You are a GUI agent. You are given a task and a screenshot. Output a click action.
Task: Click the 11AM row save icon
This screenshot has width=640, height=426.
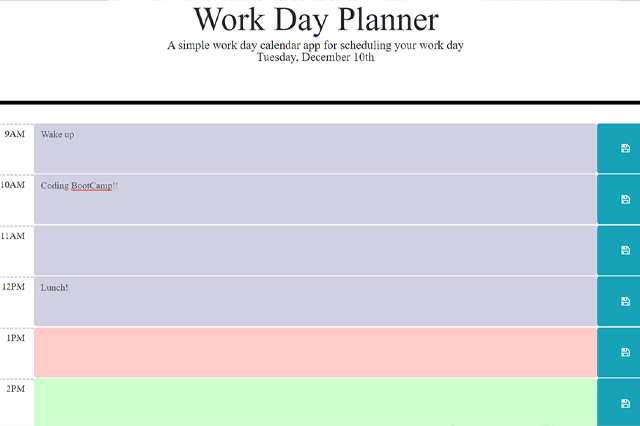pyautogui.click(x=625, y=250)
